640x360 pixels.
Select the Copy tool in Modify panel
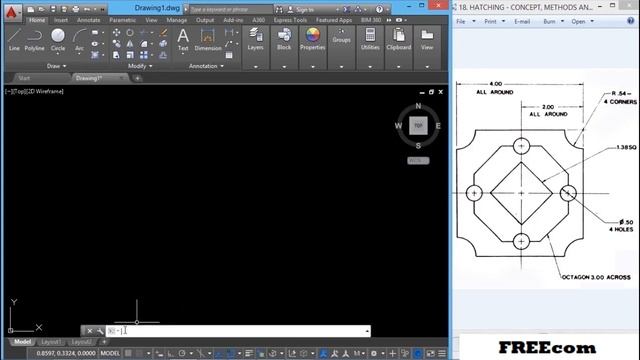click(x=116, y=44)
